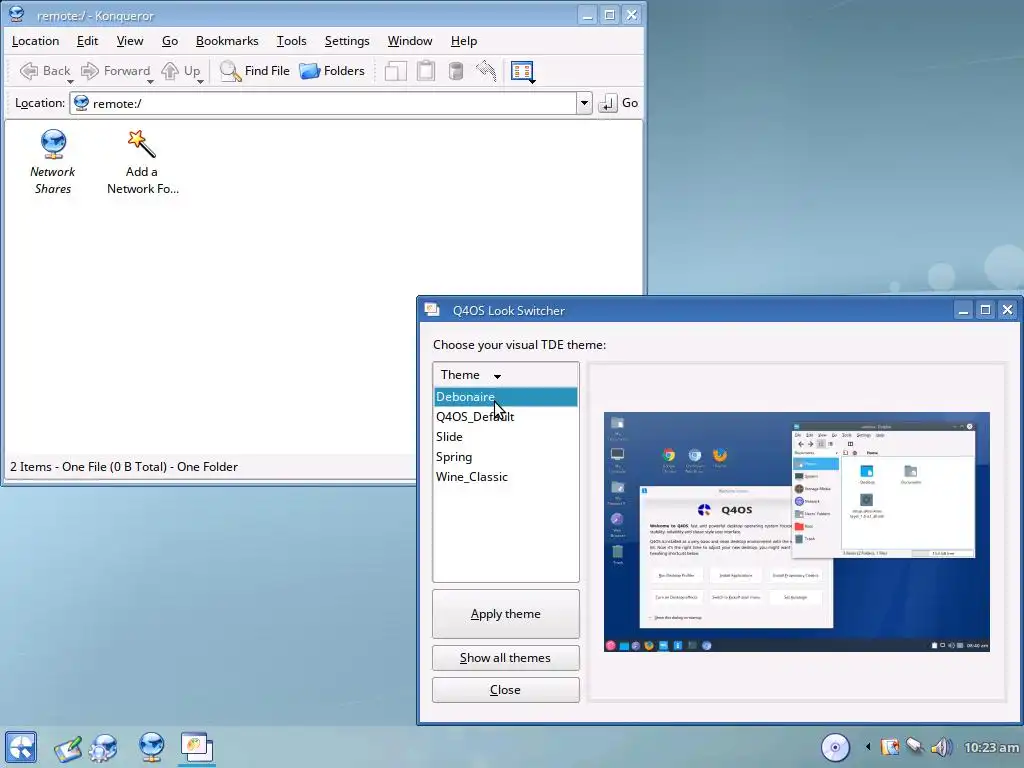Click the Show all themes button
The height and width of the screenshot is (768, 1024).
point(505,658)
